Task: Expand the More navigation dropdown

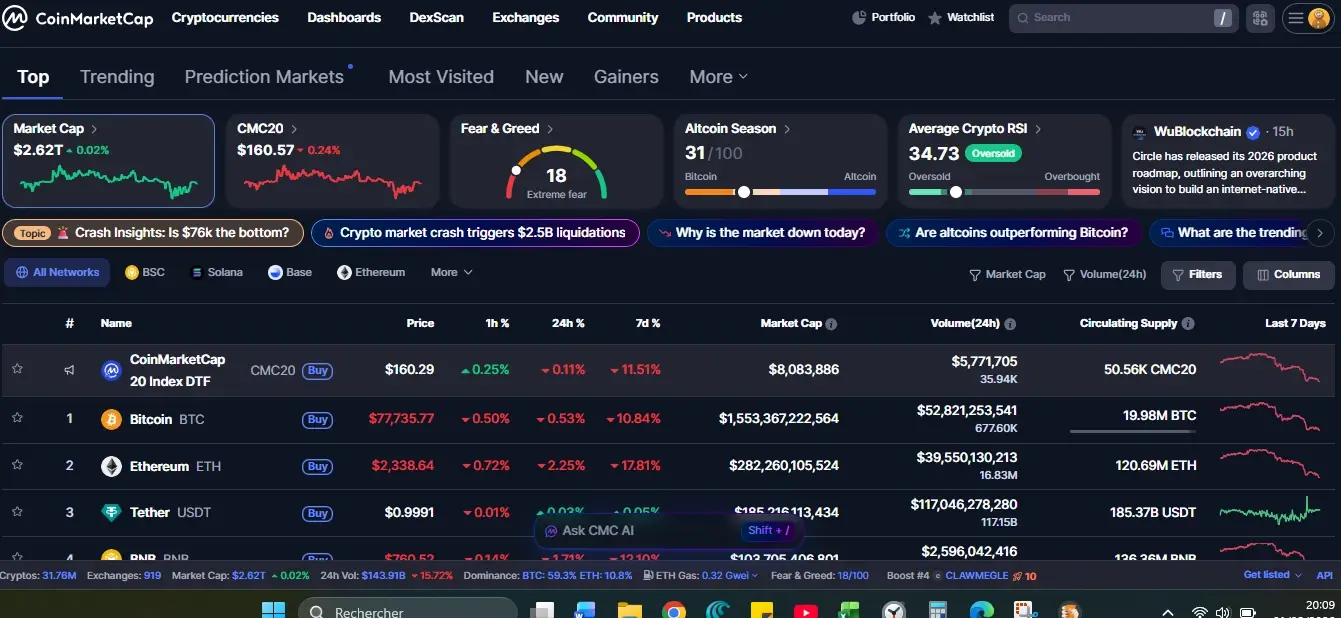Action: (717, 76)
